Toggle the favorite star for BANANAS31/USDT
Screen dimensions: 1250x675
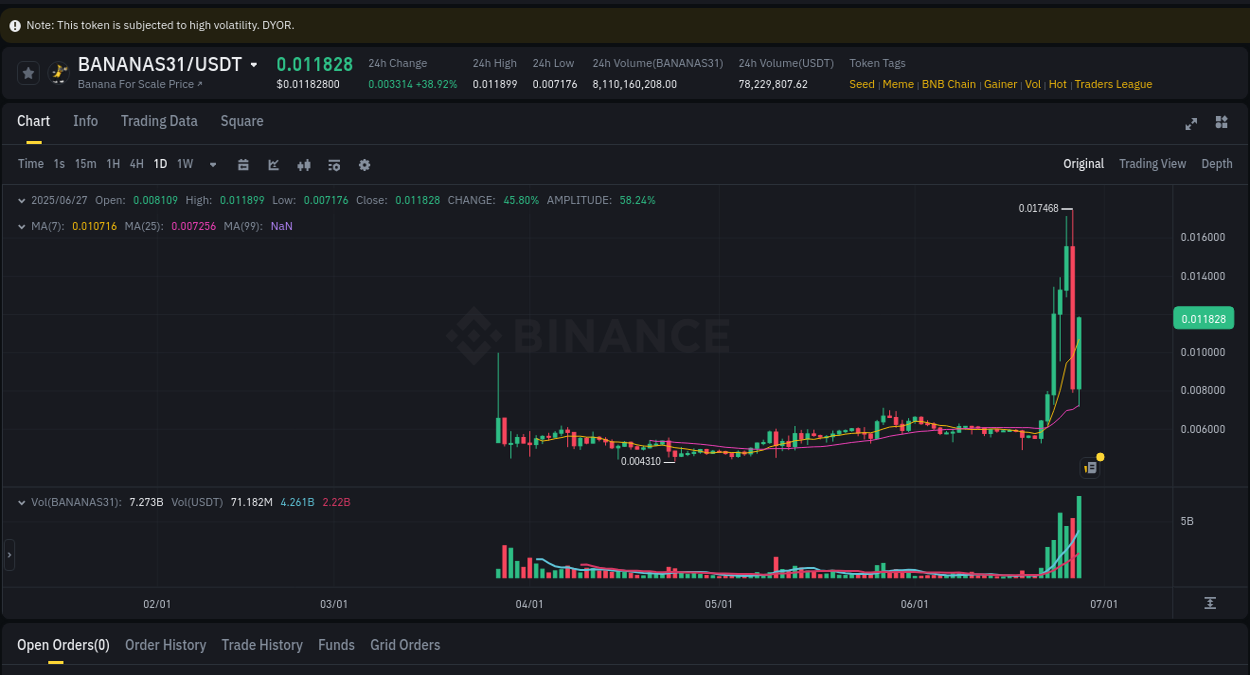pyautogui.click(x=28, y=72)
